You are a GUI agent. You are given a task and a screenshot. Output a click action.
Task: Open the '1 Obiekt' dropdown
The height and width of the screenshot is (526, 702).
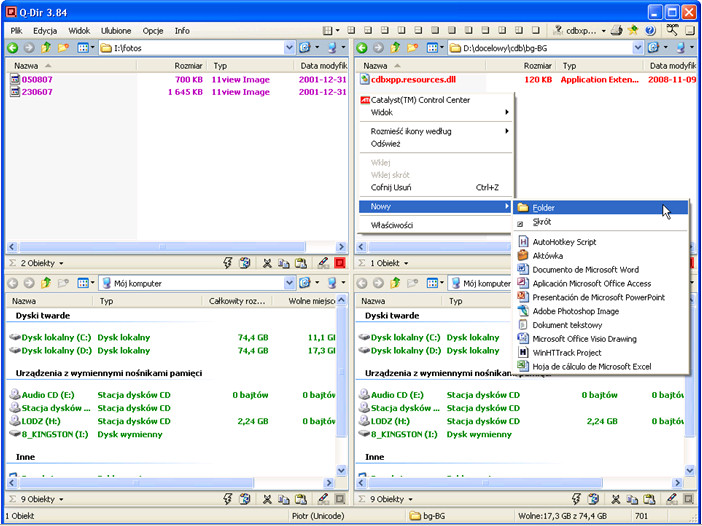(406, 263)
